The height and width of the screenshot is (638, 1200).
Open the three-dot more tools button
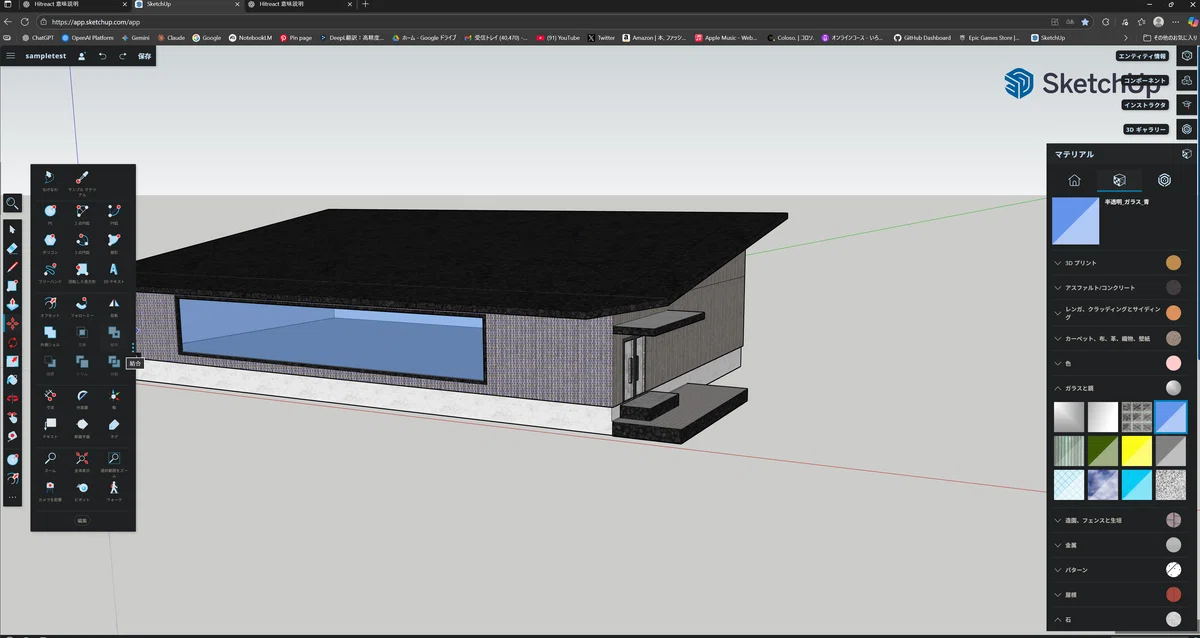(x=13, y=497)
